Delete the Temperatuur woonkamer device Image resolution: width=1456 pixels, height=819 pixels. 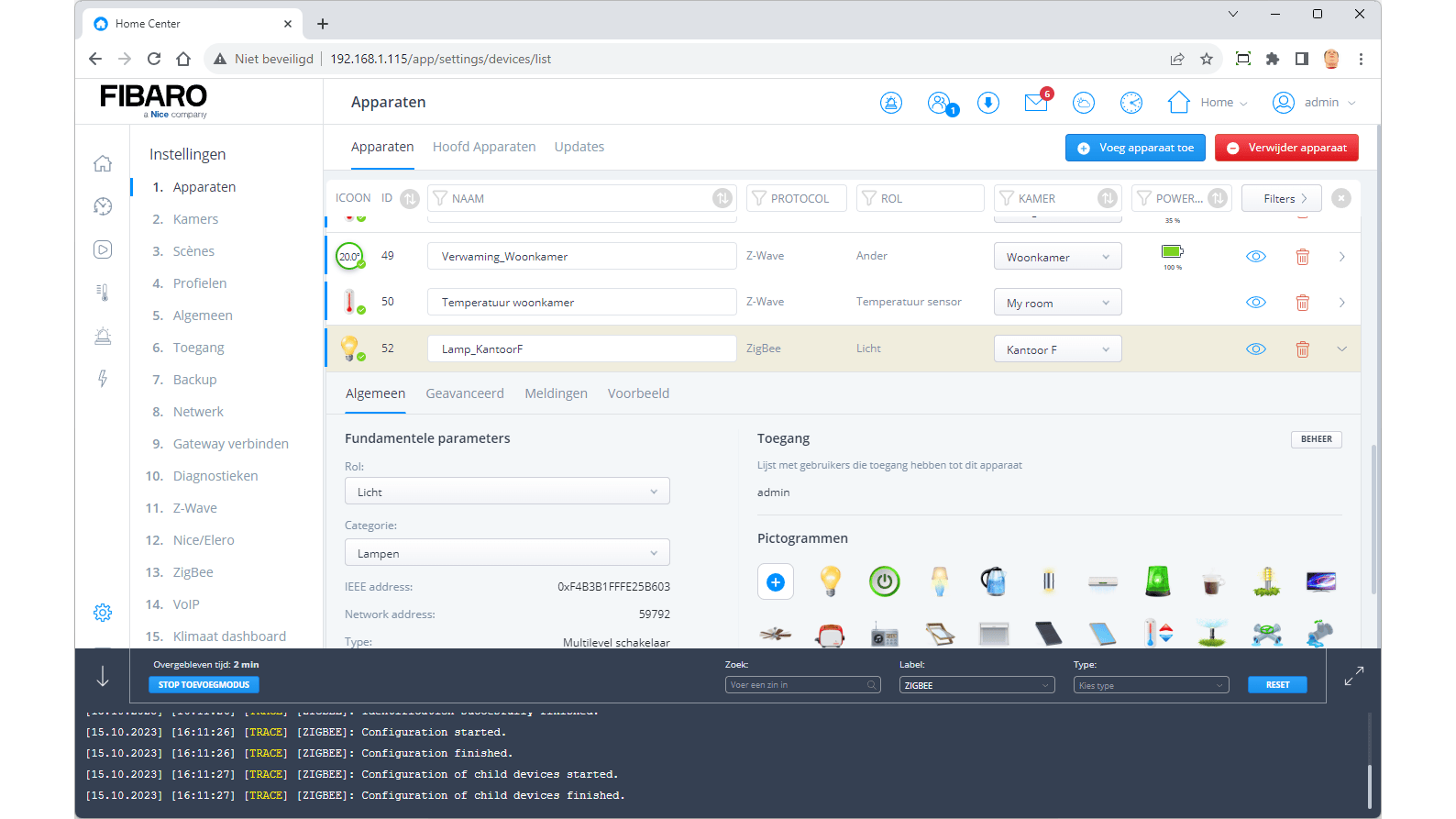(x=1302, y=303)
